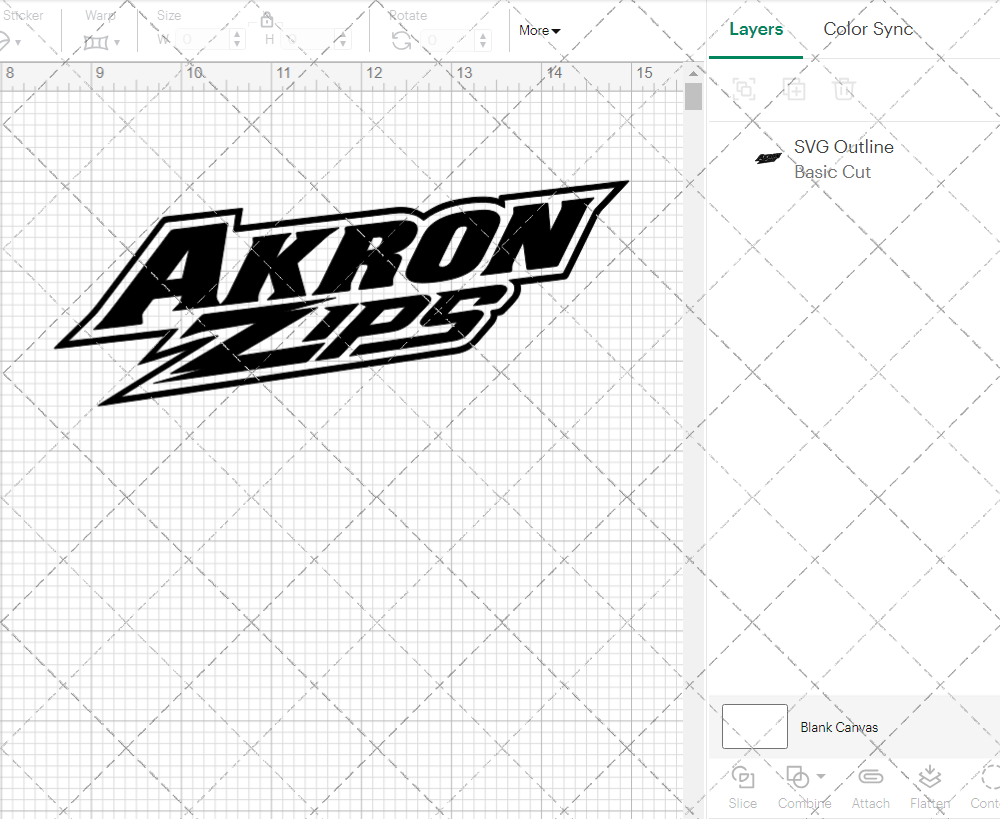The height and width of the screenshot is (819, 1000).
Task: Click the Warp tool icon
Action: pos(98,40)
